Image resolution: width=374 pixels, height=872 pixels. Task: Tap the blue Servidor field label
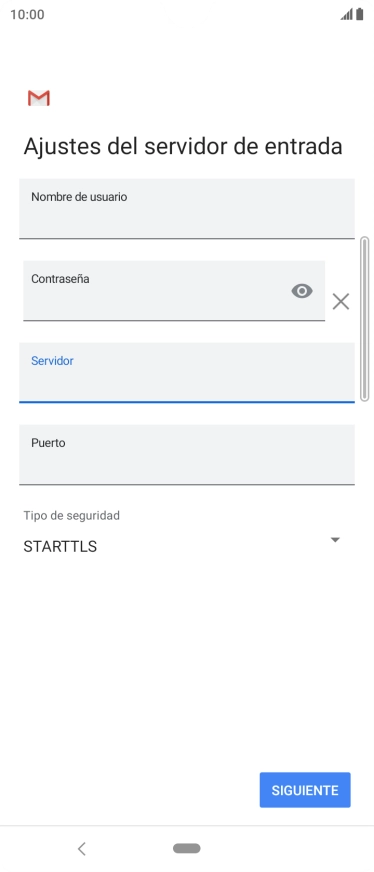[x=52, y=361]
